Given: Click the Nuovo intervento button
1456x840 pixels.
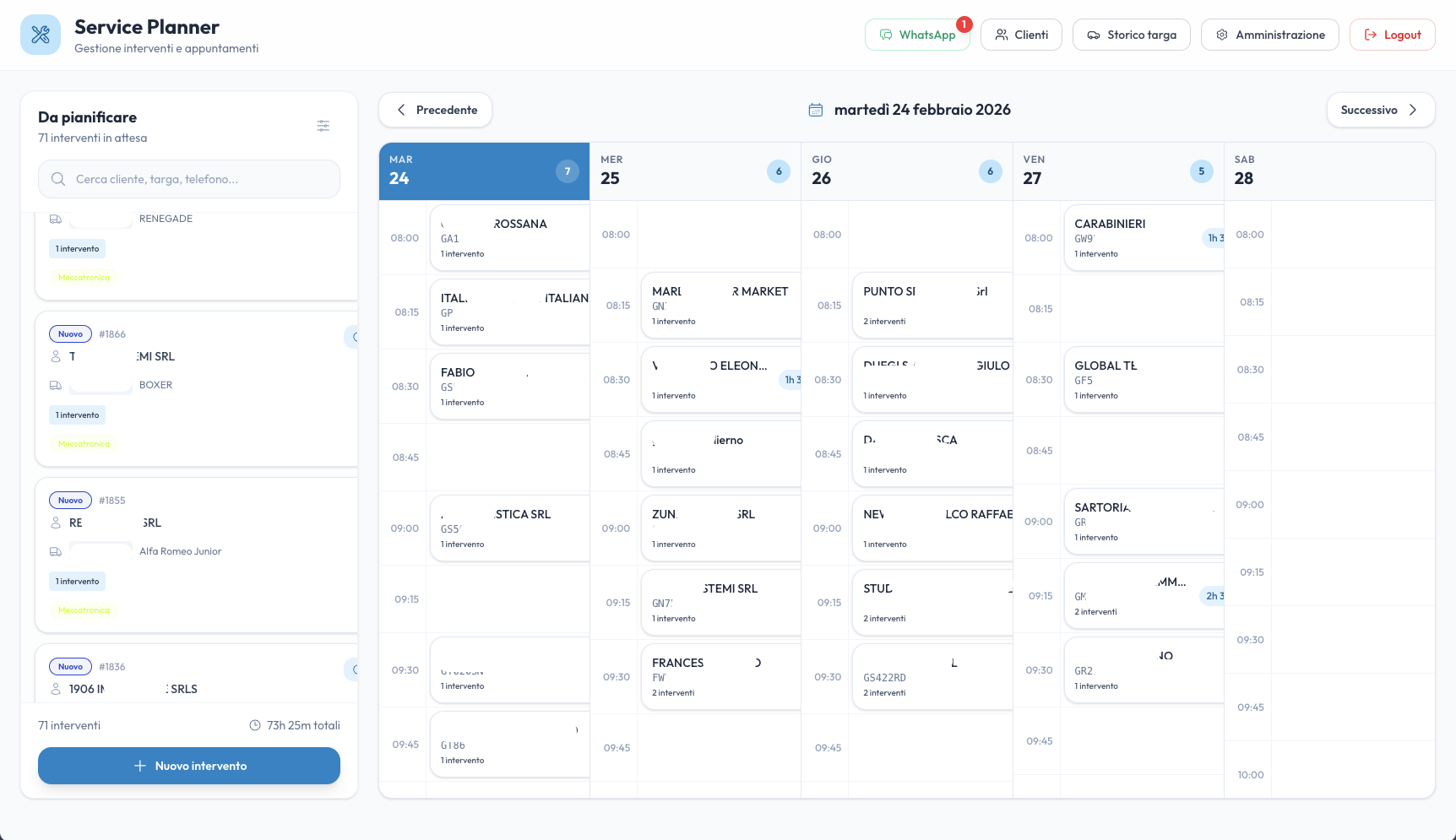Looking at the screenshot, I should (x=188, y=766).
